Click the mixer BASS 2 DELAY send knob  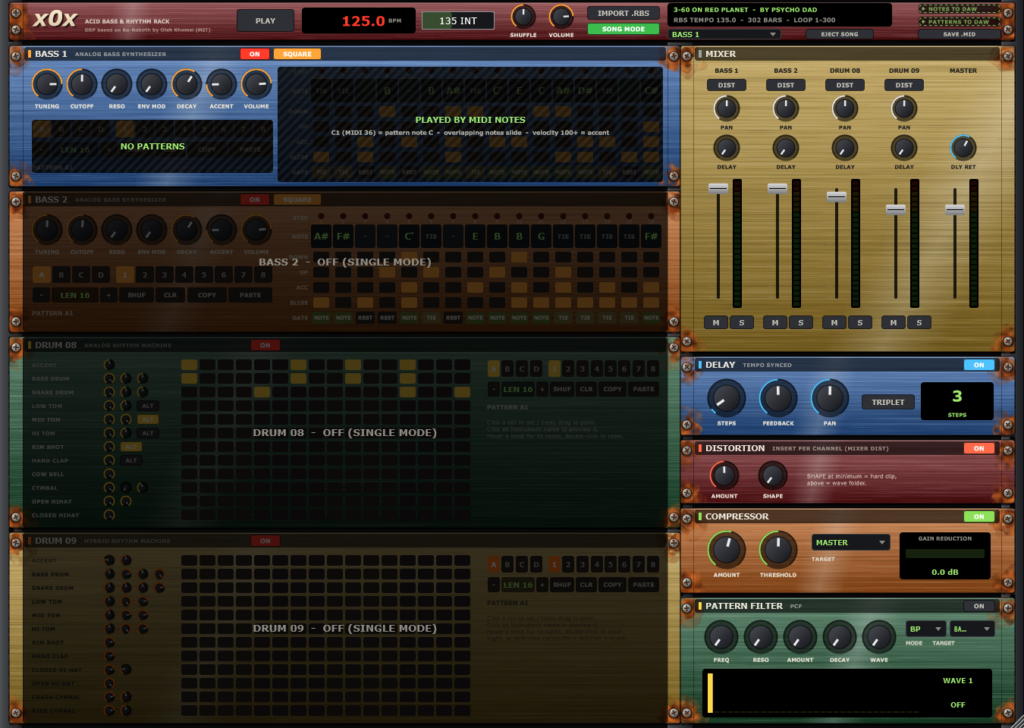pyautogui.click(x=786, y=148)
